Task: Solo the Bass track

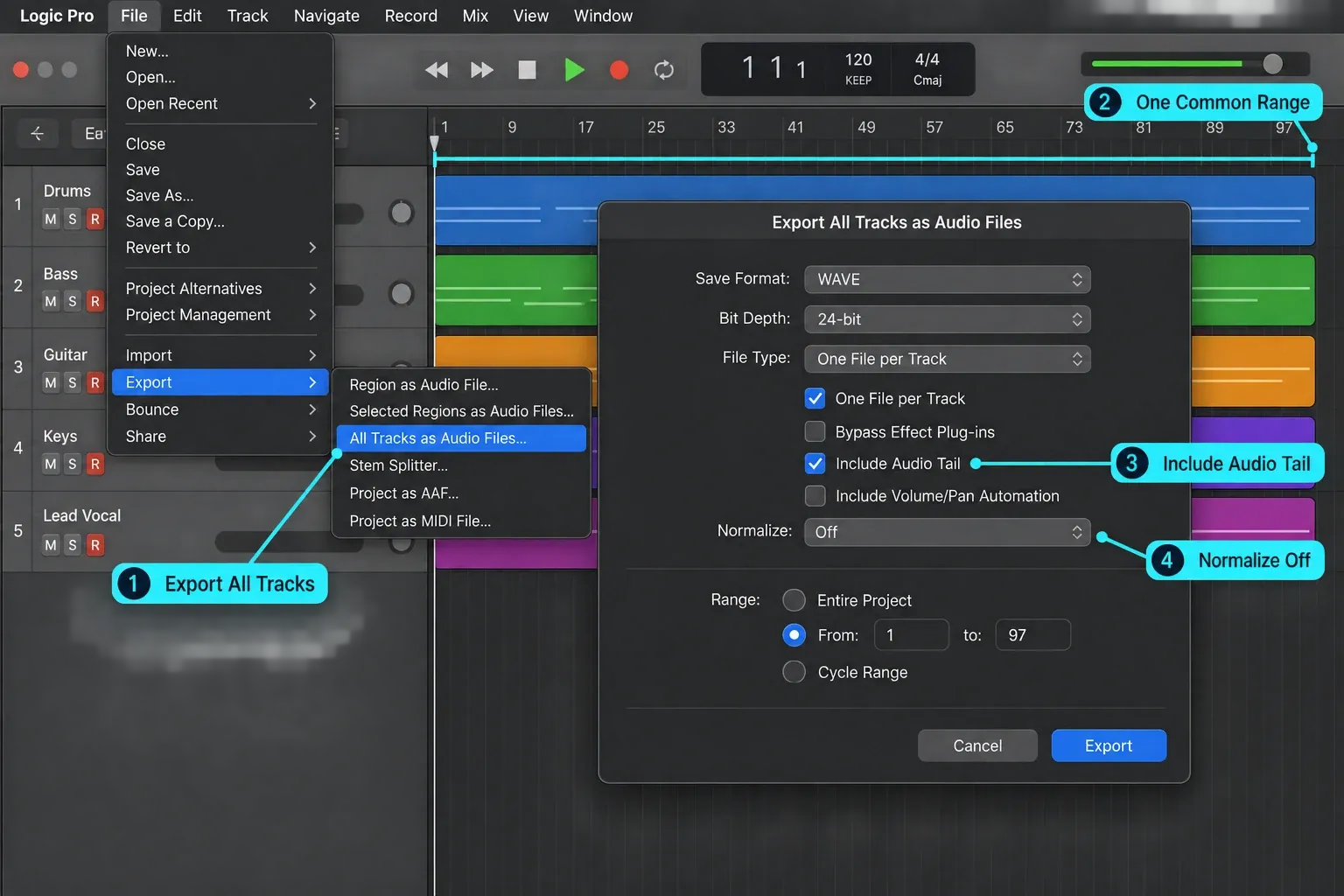Action: (x=73, y=301)
